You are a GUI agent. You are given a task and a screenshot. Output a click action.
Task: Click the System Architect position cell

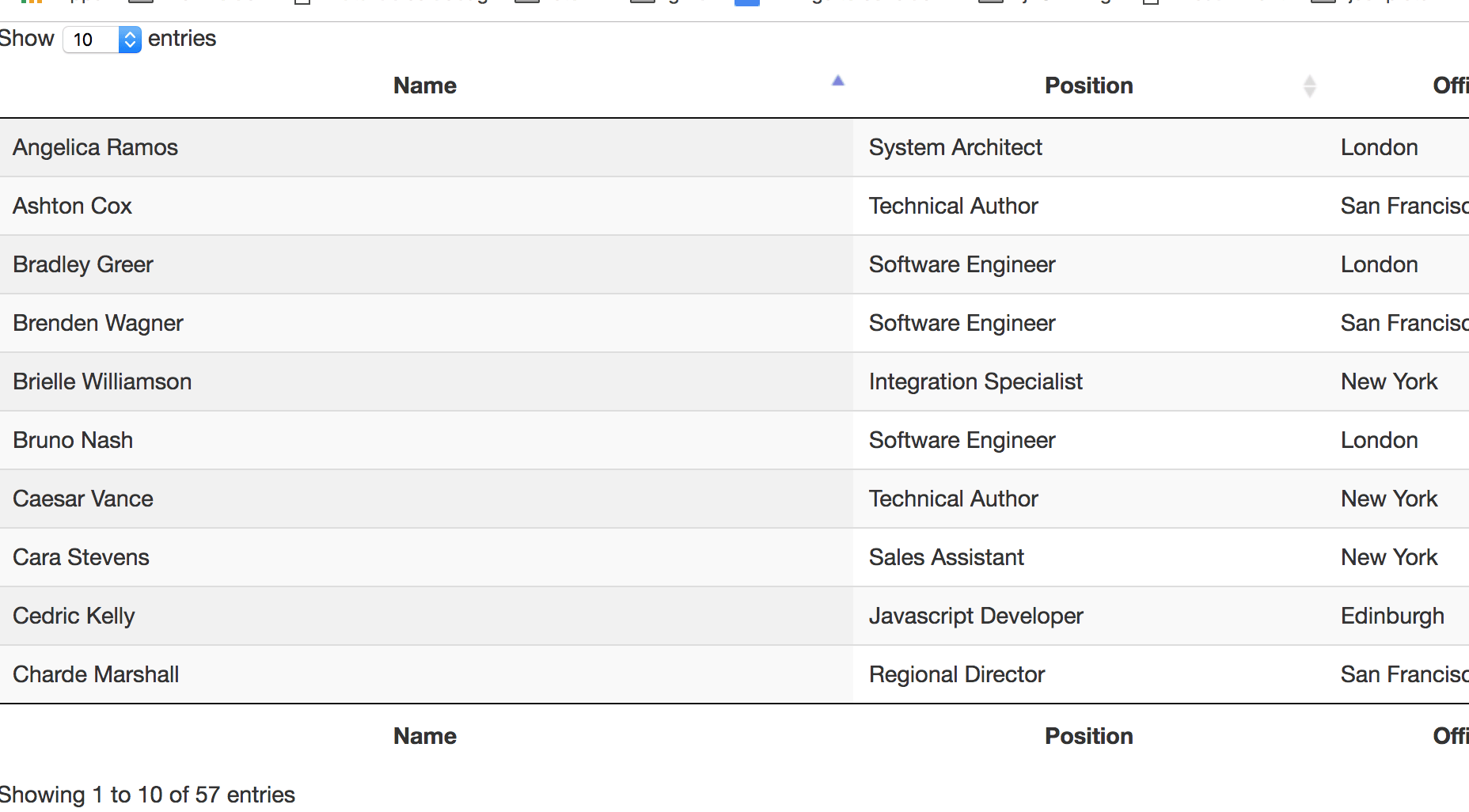[955, 147]
